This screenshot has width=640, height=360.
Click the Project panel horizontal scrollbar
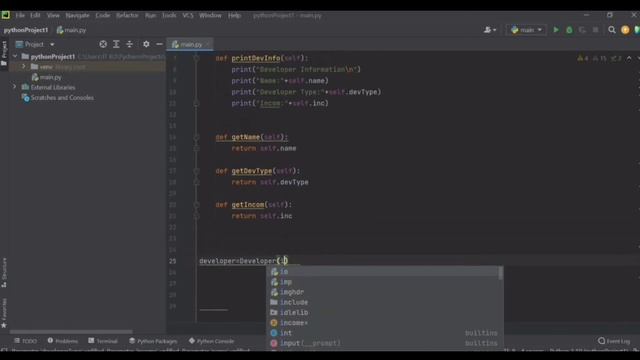[71, 332]
